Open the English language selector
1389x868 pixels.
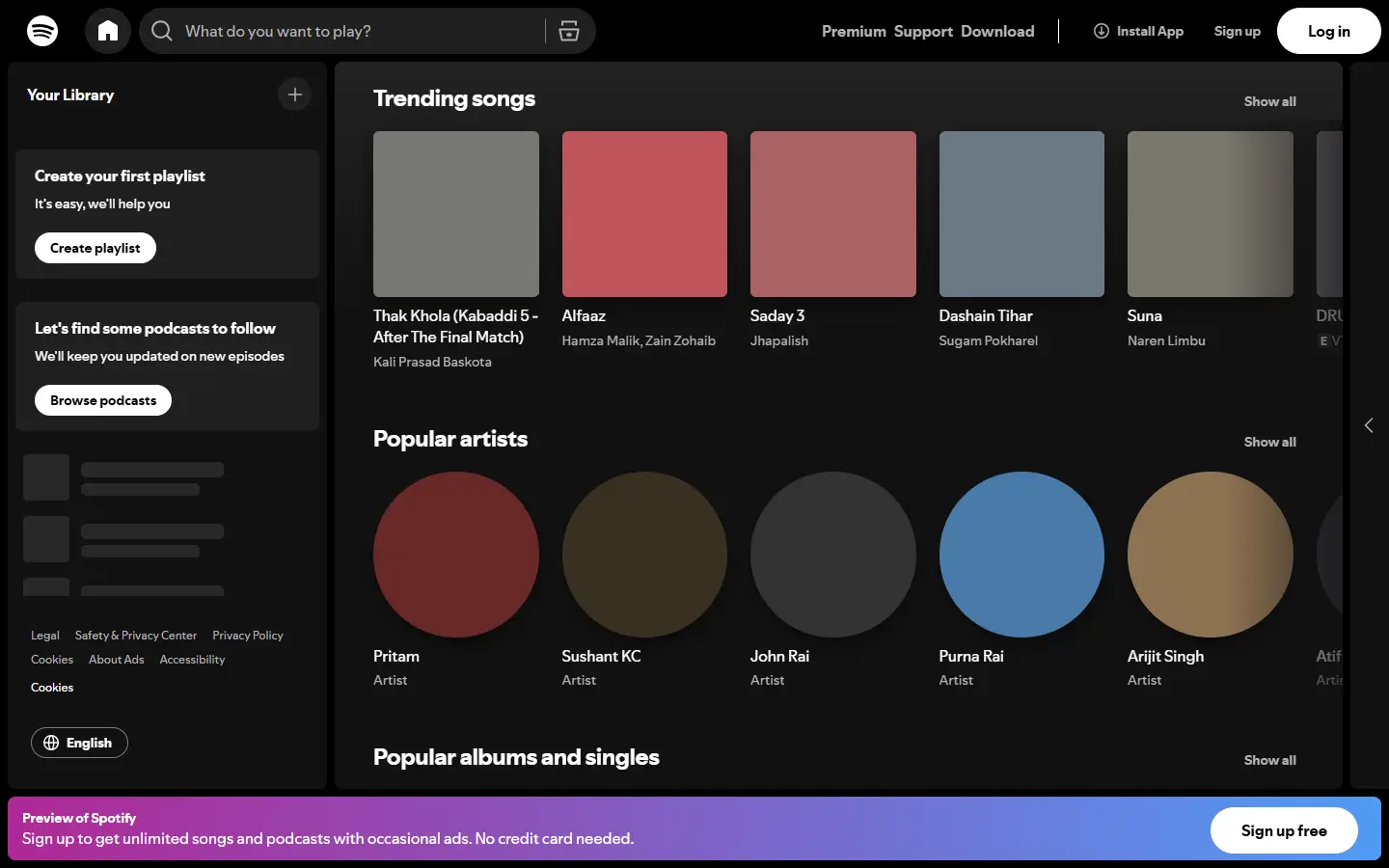(79, 743)
